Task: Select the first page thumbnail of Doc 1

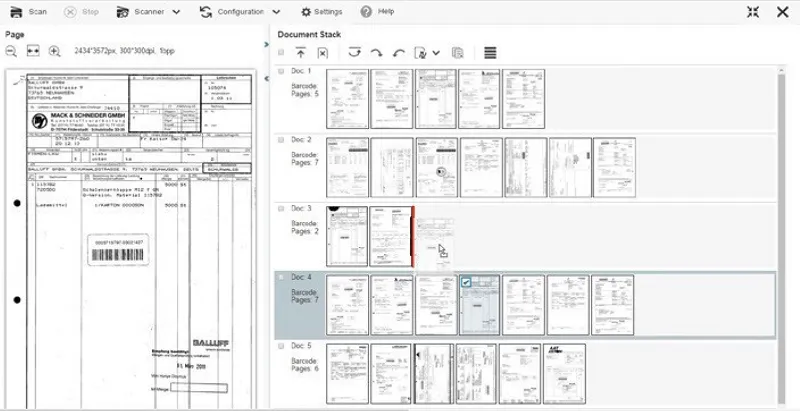Action: pos(347,99)
